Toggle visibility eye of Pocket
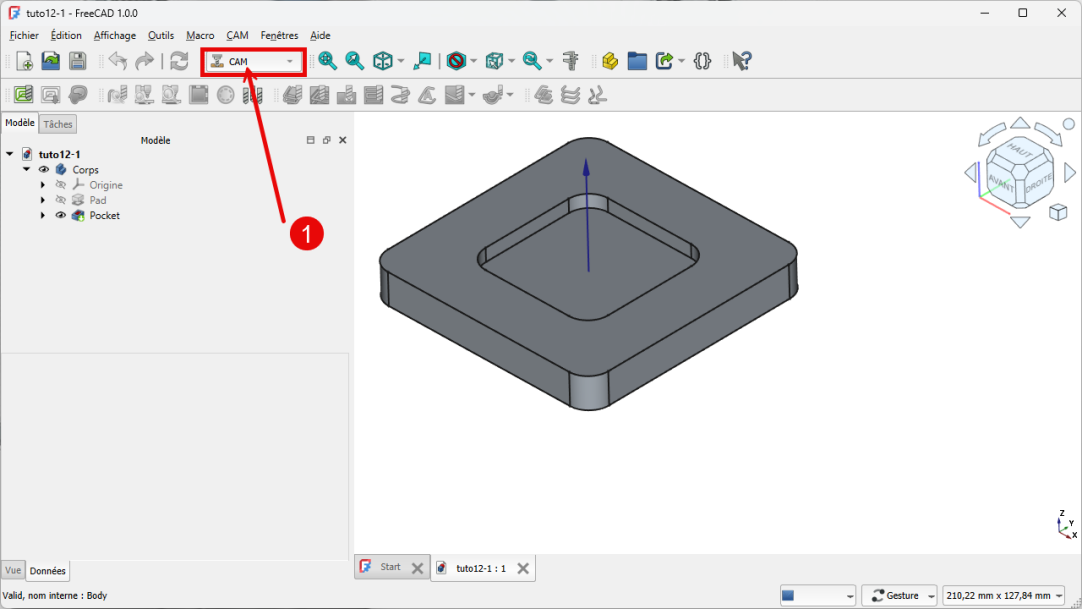 click(60, 216)
